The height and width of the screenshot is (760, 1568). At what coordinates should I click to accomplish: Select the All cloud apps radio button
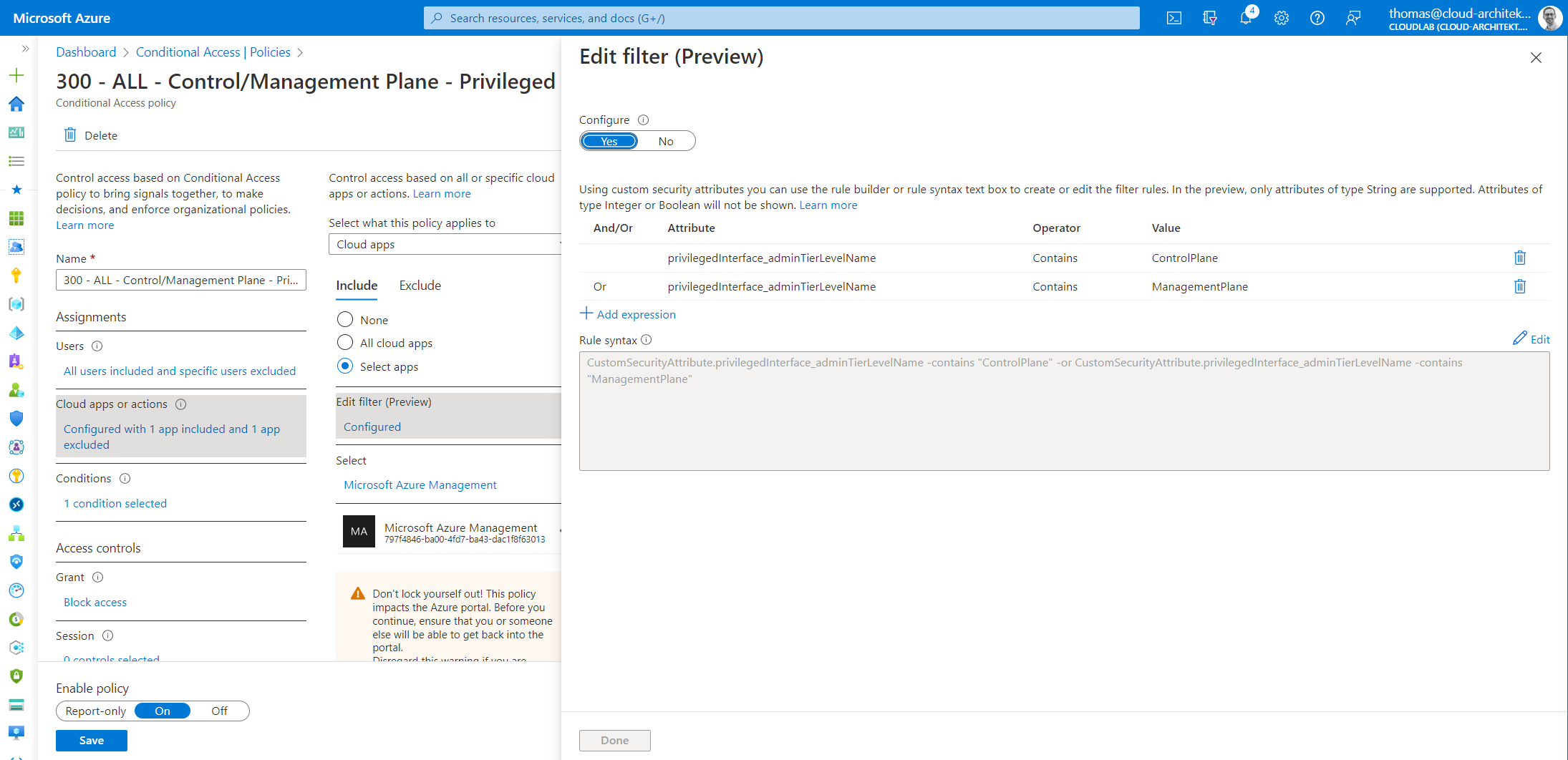(x=345, y=342)
